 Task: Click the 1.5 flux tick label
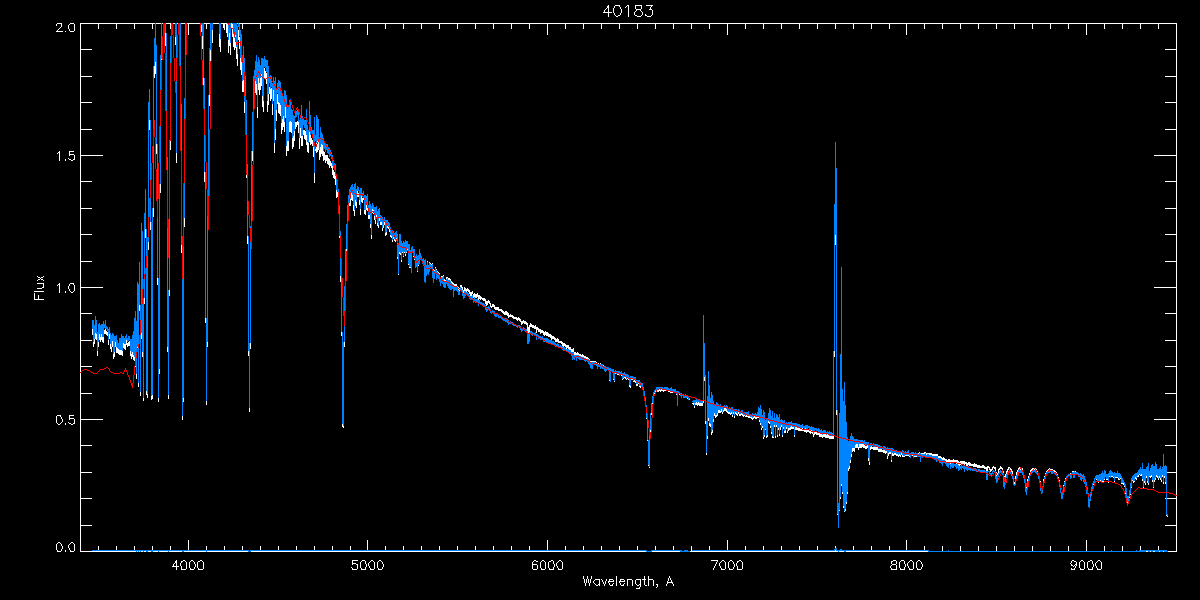tap(63, 157)
